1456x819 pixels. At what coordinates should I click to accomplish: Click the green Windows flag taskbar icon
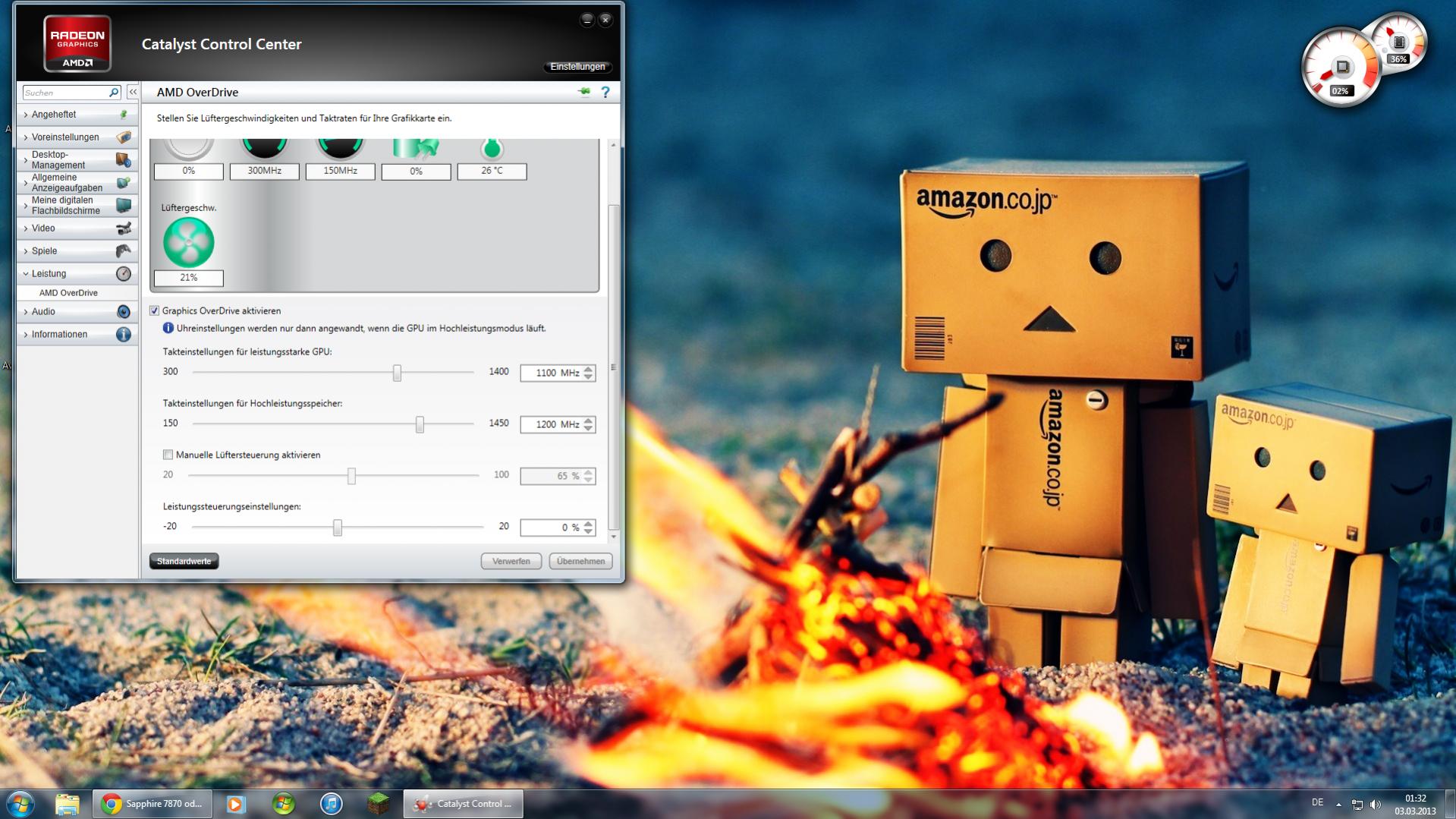click(x=284, y=804)
